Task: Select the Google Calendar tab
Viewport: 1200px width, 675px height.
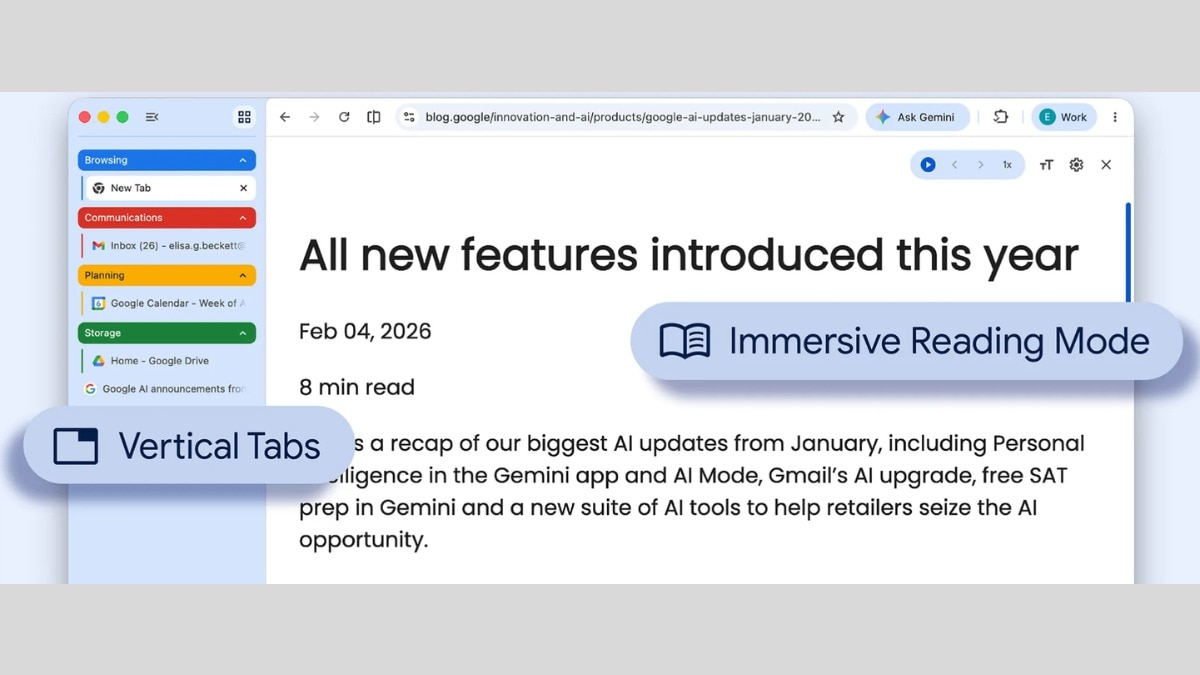Action: [165, 303]
